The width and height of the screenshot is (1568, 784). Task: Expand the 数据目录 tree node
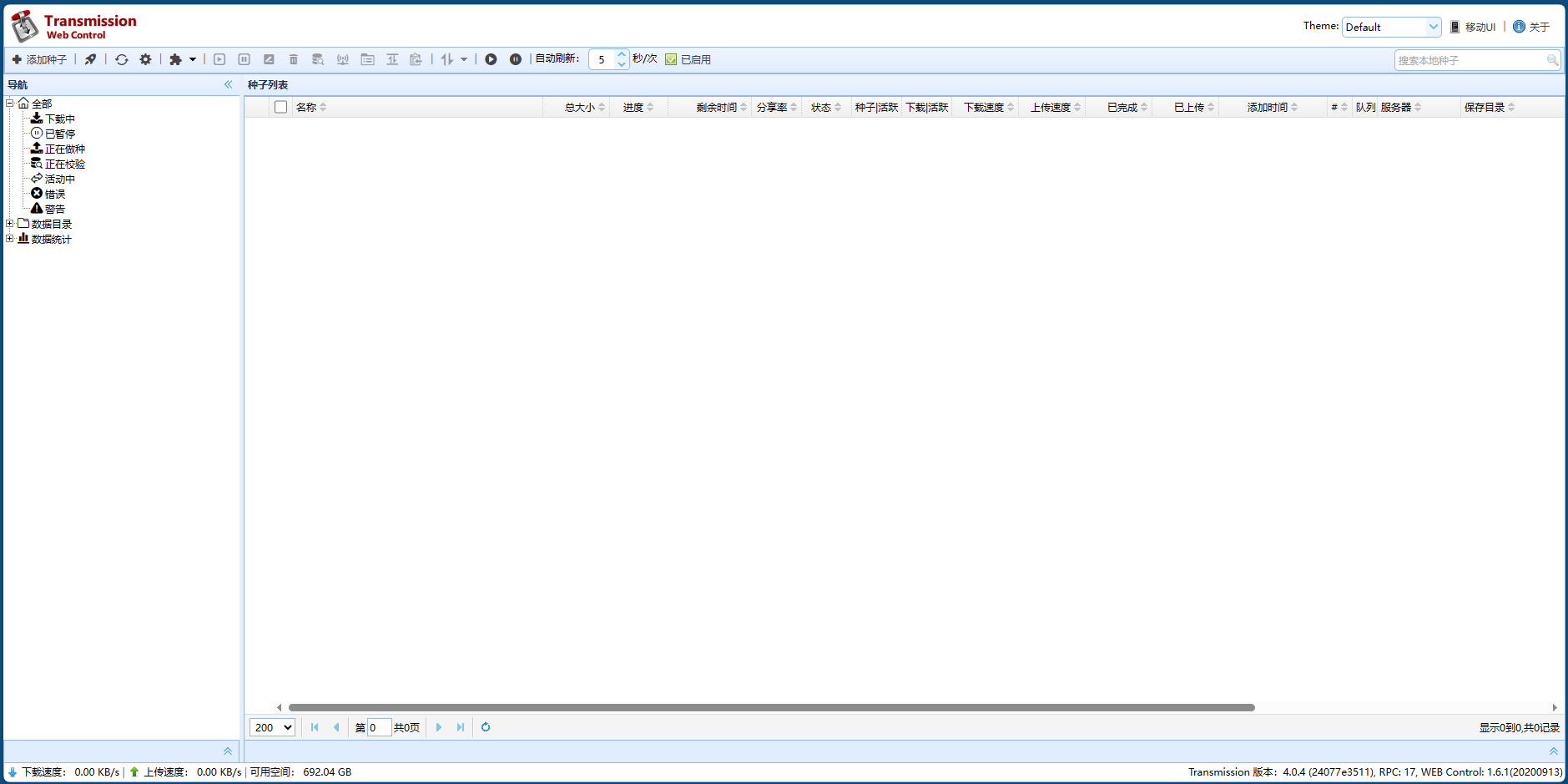[x=10, y=224]
